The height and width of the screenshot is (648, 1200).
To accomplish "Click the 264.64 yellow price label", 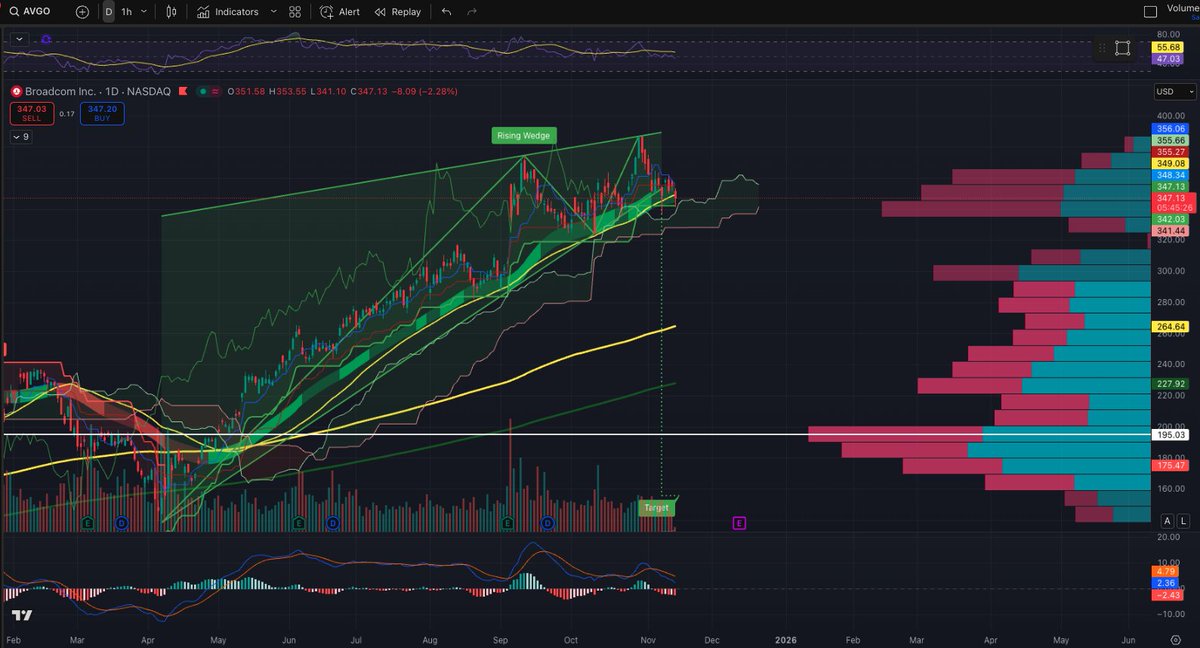I will [1168, 326].
